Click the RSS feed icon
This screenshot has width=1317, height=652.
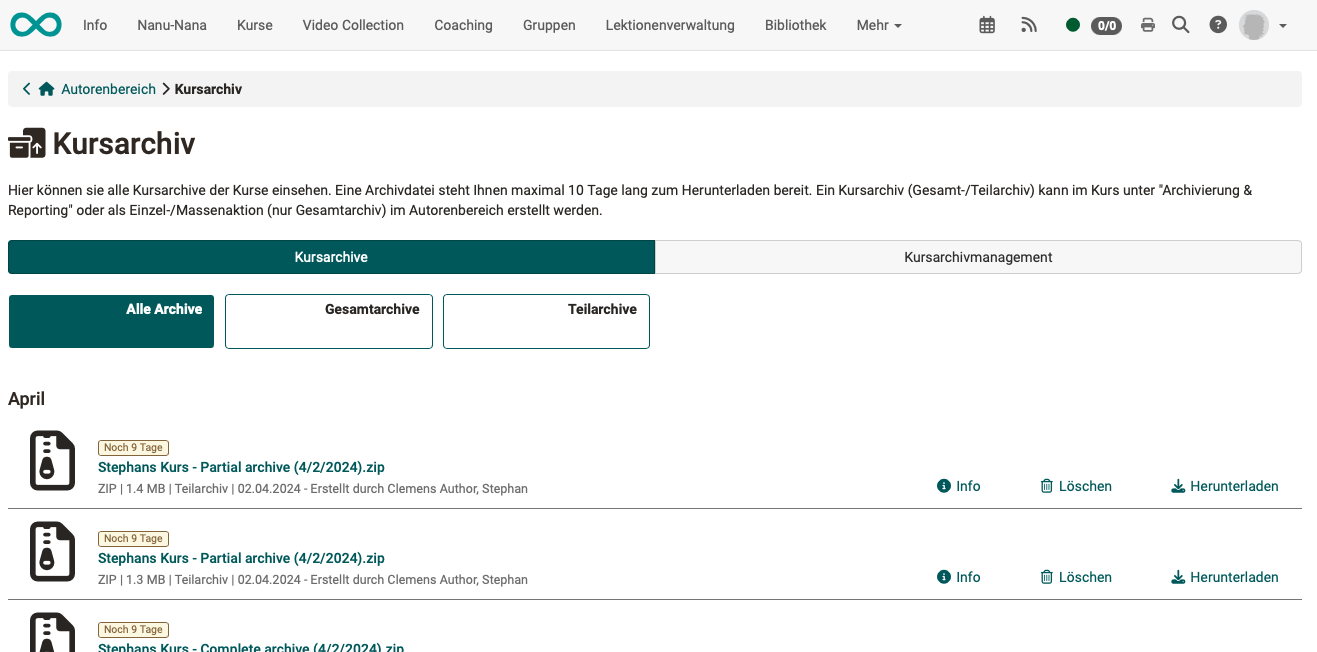click(1029, 25)
